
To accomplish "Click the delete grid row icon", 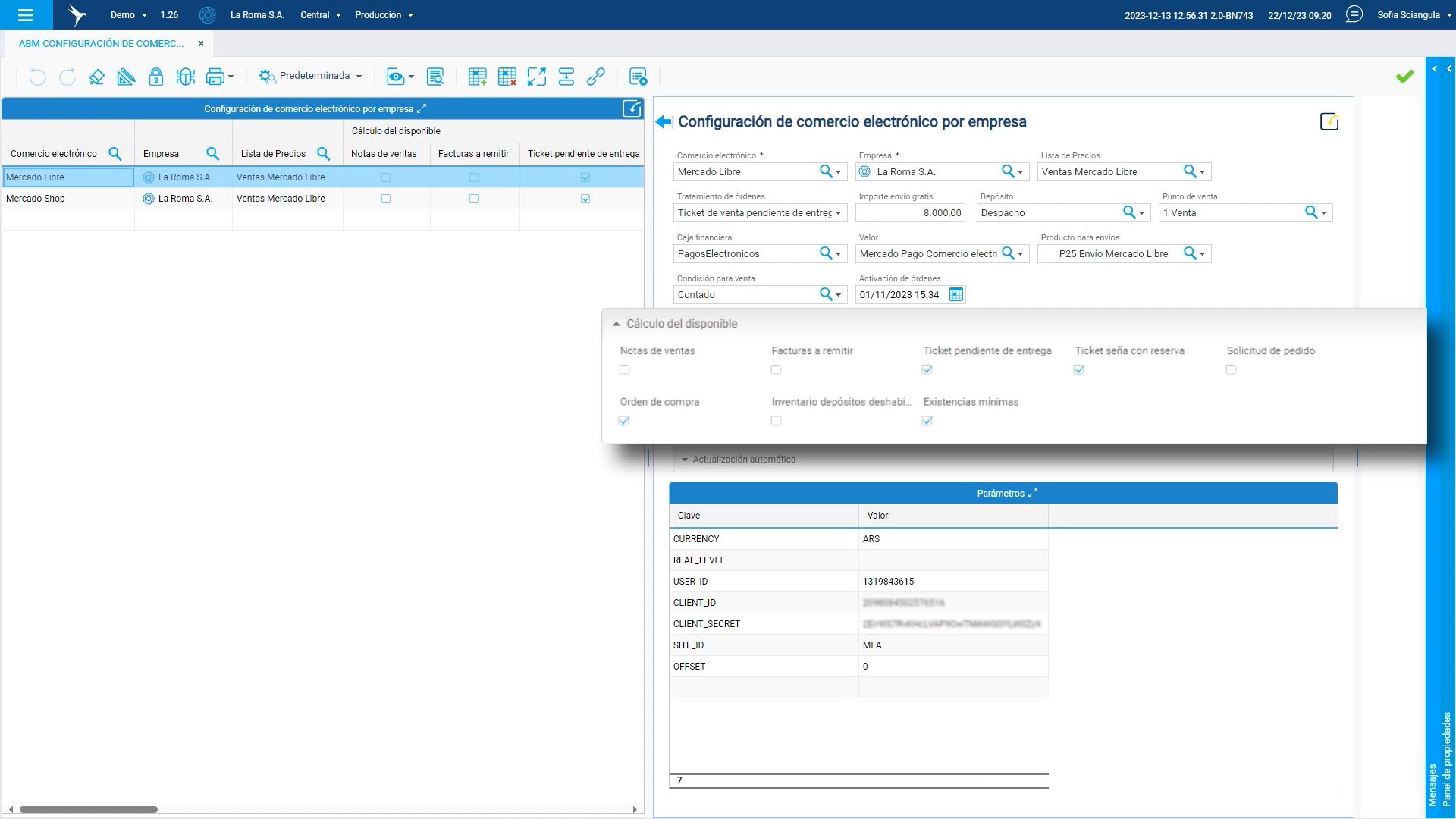I will click(507, 77).
